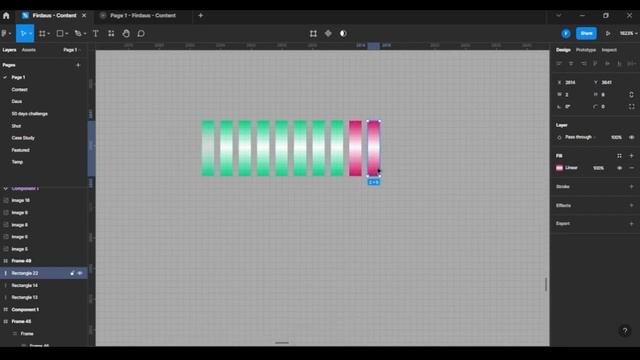This screenshot has height=360, width=640.
Task: Click the align top icon
Action: coord(595,64)
